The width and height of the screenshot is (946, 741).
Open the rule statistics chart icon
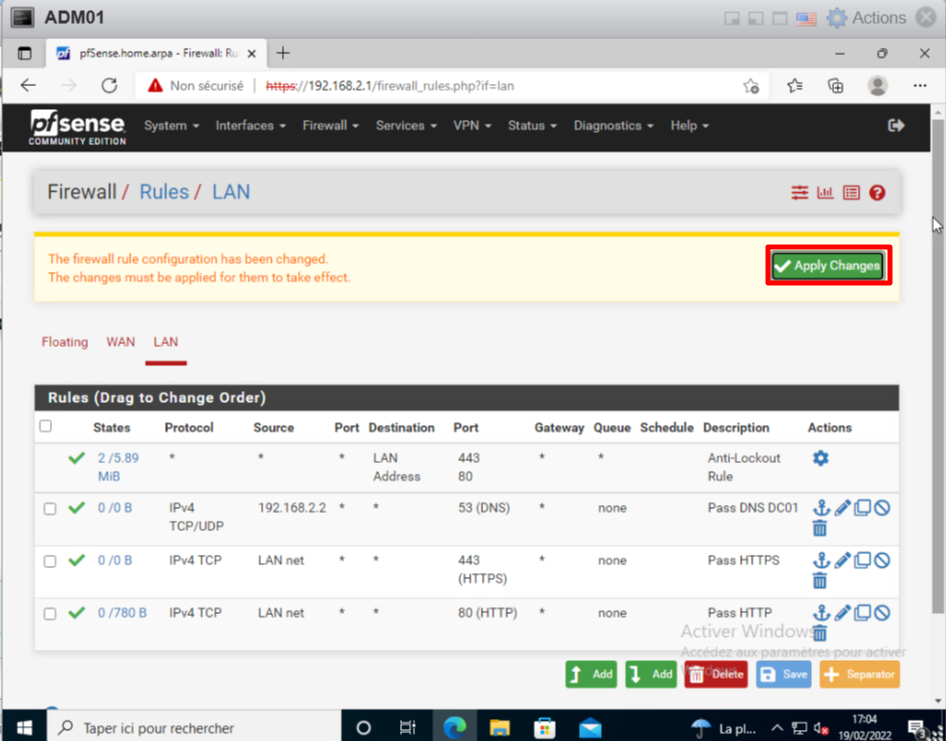tap(825, 193)
